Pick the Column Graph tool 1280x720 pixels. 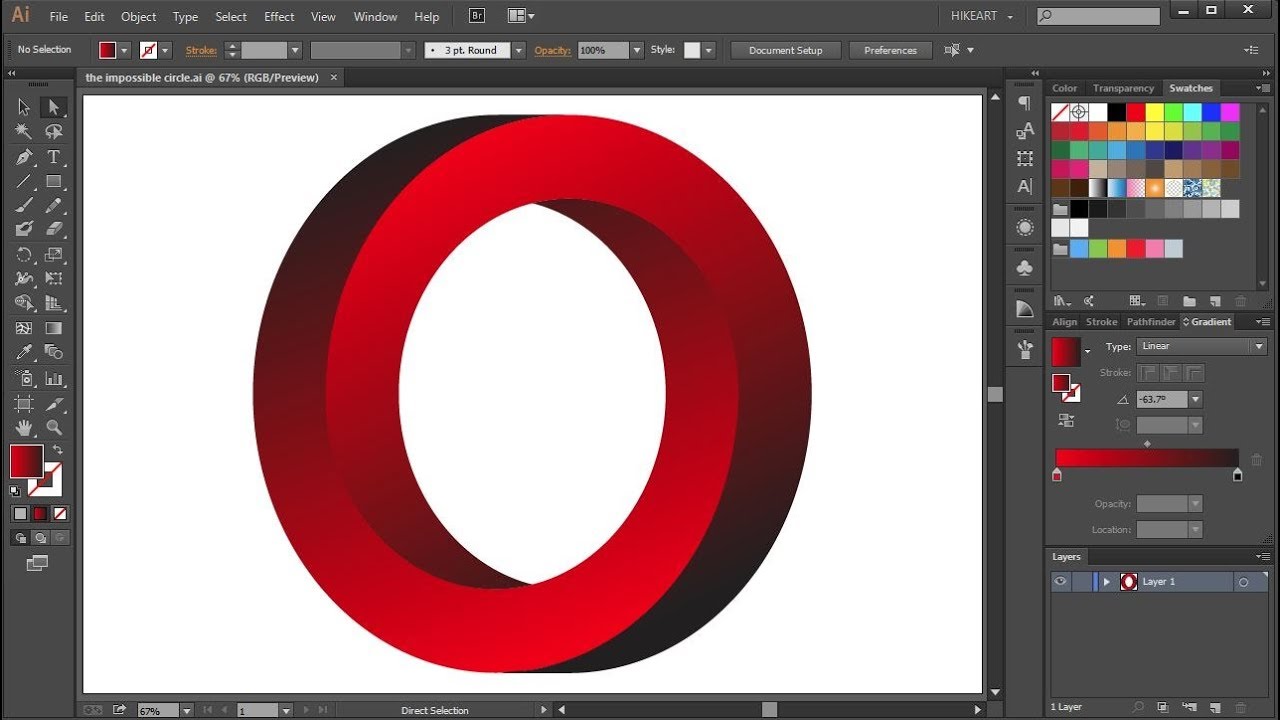tap(54, 378)
